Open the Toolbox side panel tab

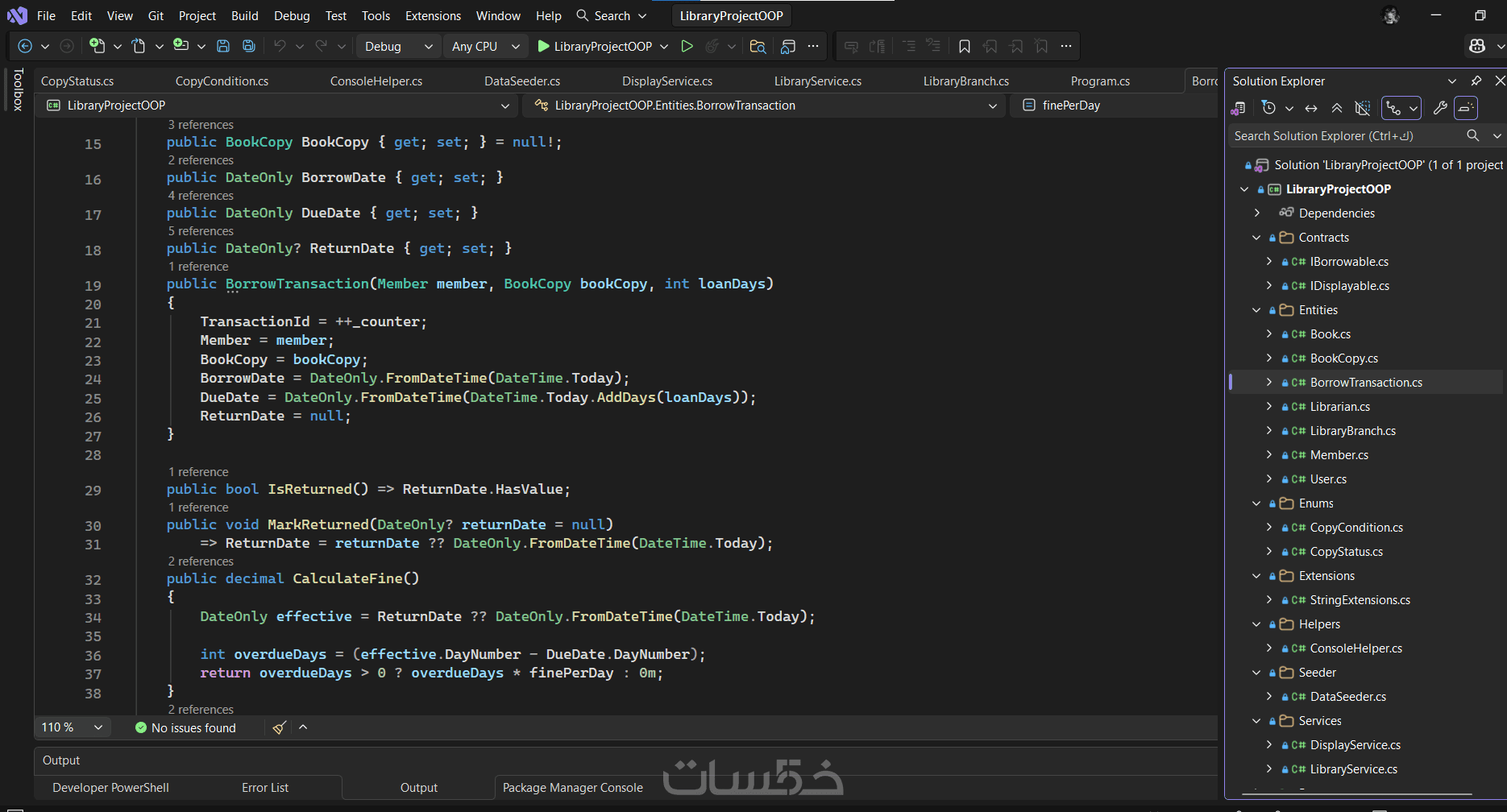(x=18, y=89)
